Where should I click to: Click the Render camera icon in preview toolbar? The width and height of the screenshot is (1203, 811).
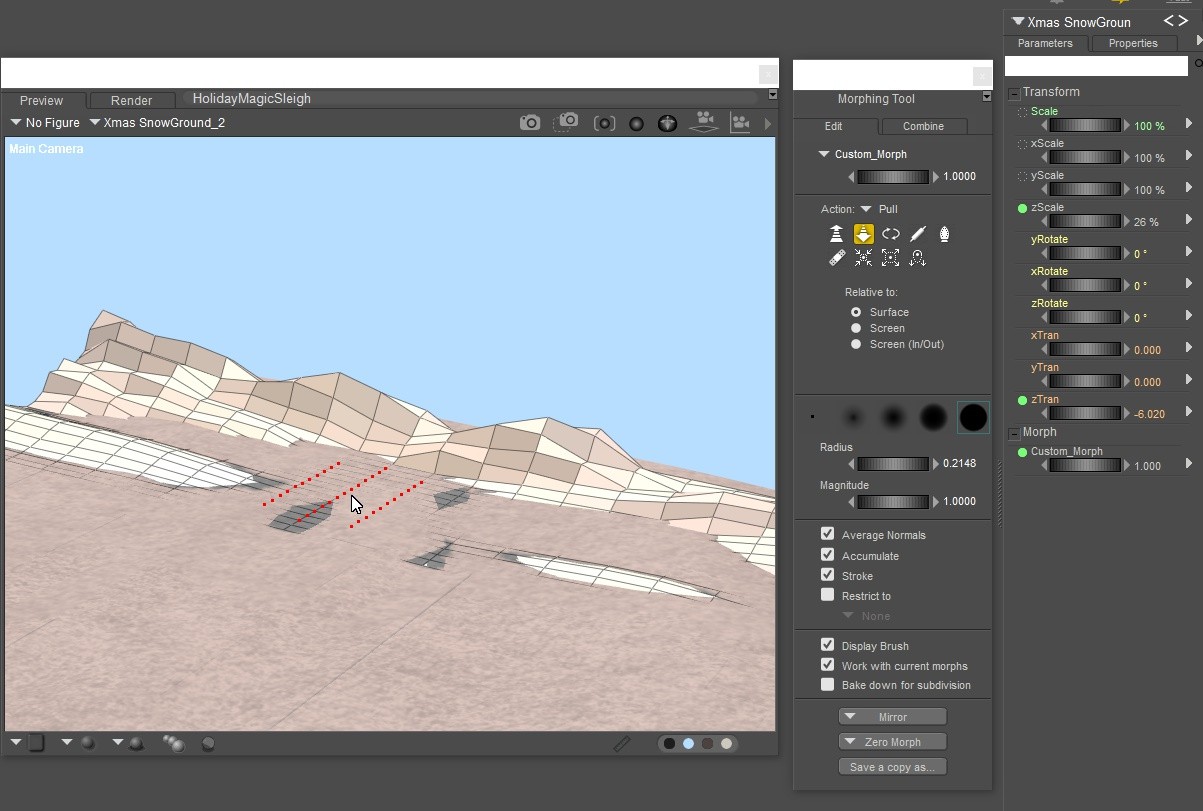tap(530, 123)
